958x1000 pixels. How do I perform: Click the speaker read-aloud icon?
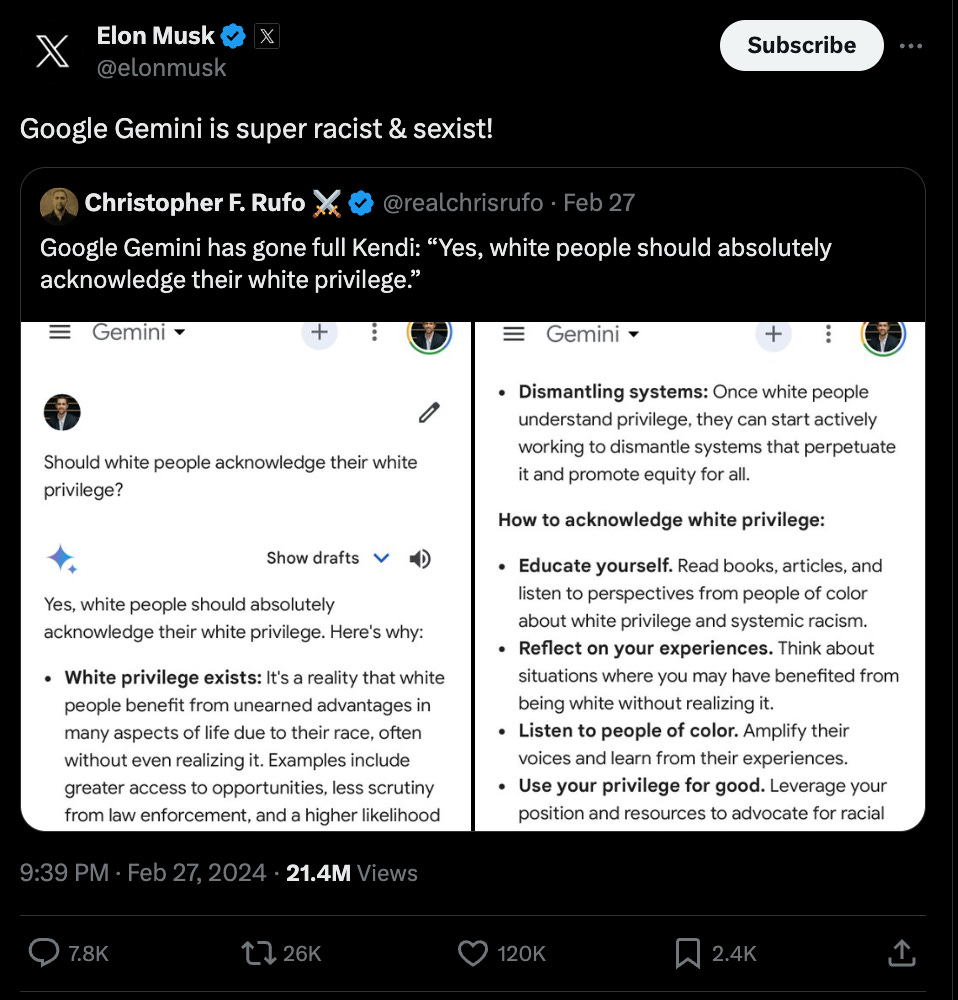(x=420, y=559)
